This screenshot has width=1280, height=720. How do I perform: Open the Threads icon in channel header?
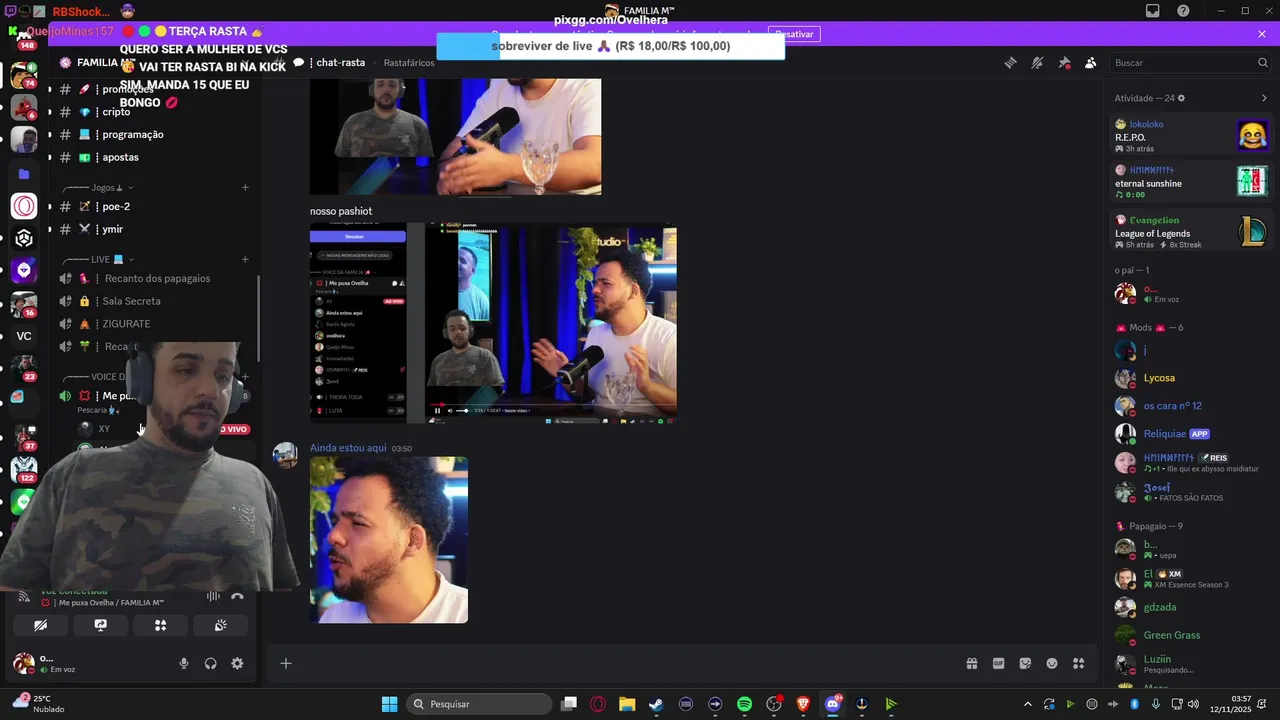1010,63
